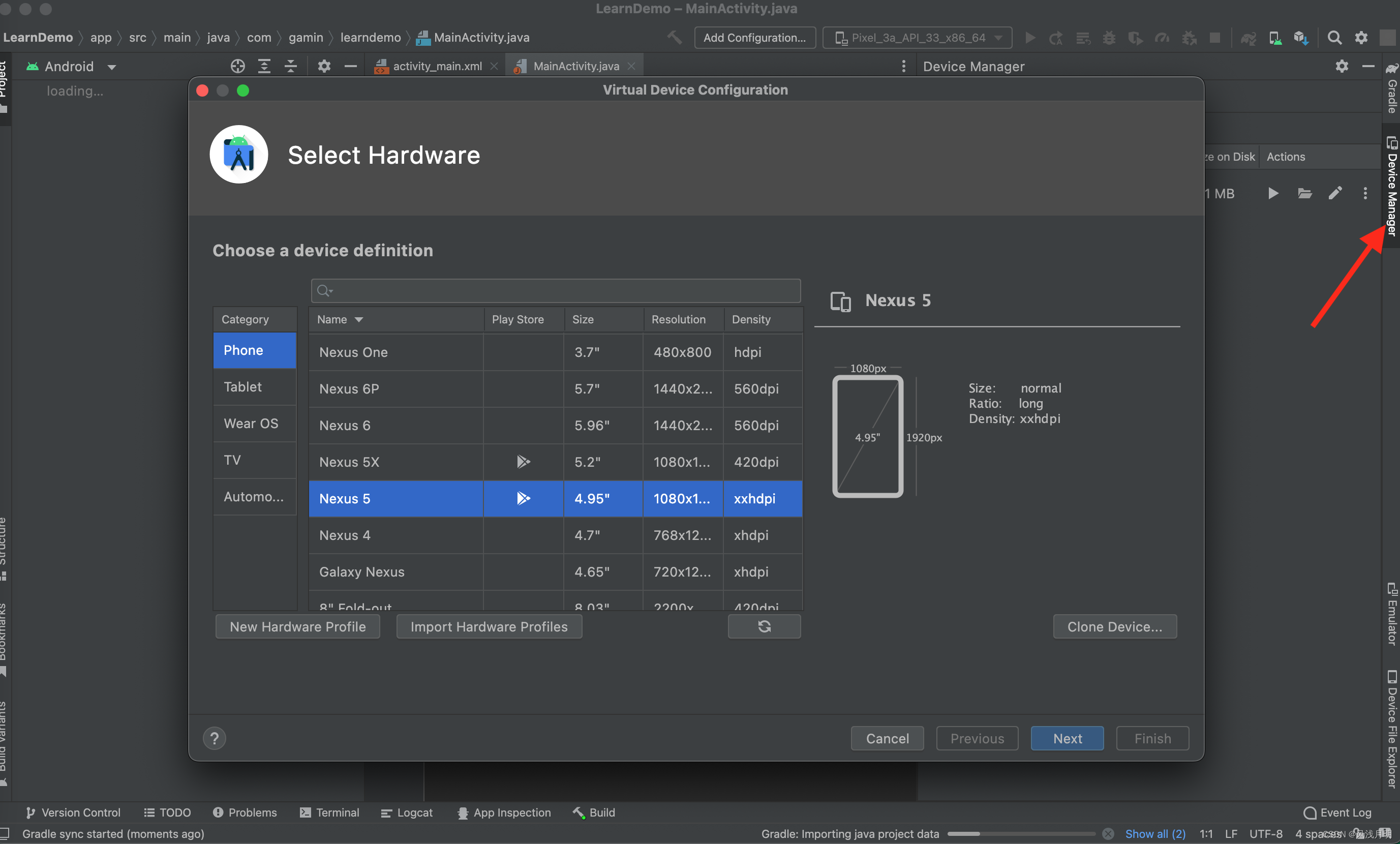Select the Nexus 6P row
This screenshot has height=844, width=1400.
click(556, 389)
